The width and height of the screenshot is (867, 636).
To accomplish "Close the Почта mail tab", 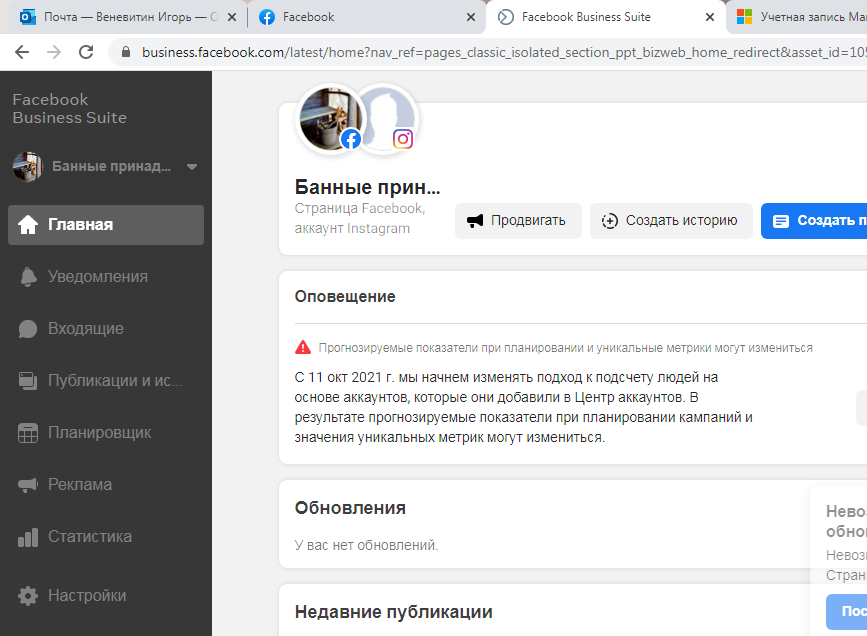I will (x=232, y=17).
